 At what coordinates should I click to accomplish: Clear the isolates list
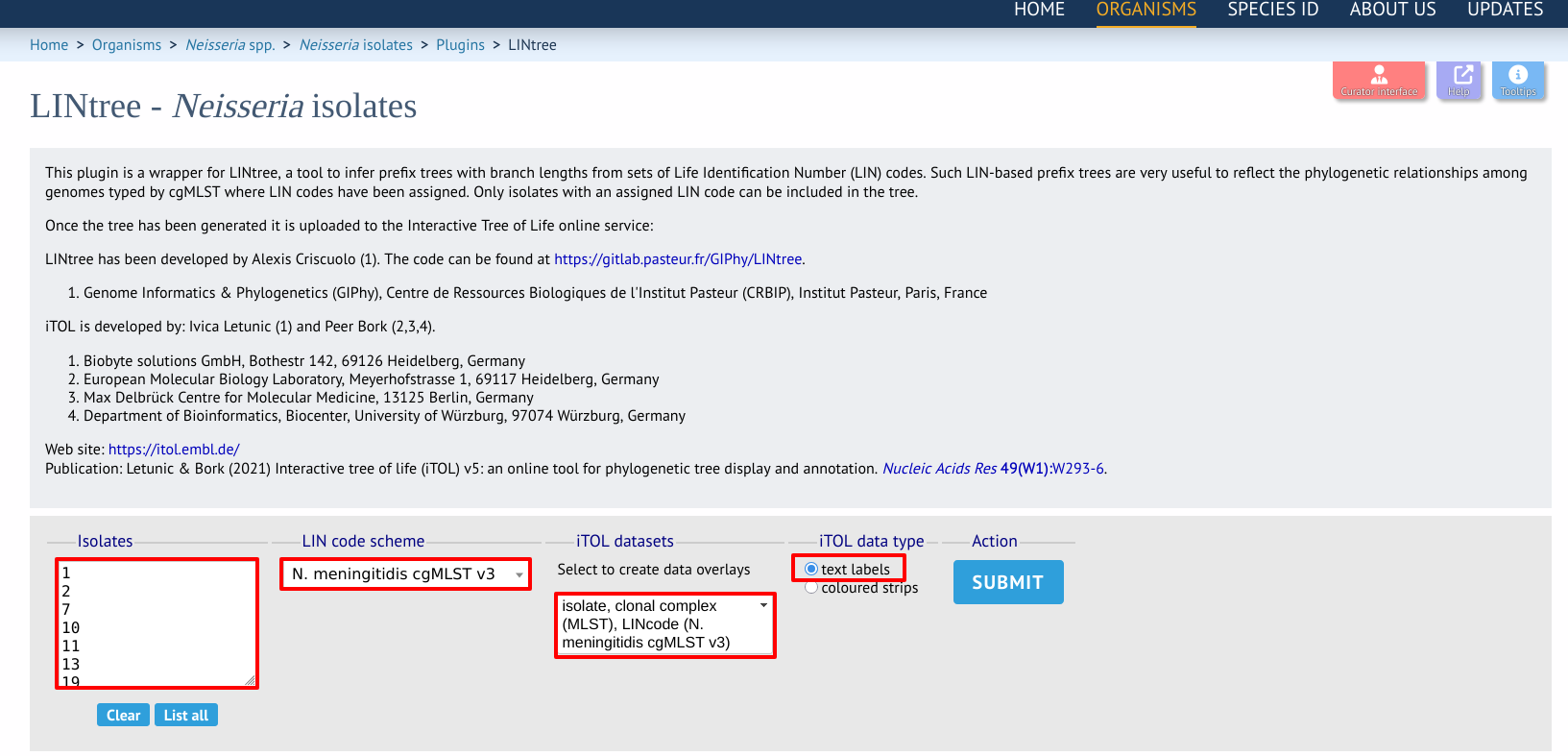(x=123, y=715)
